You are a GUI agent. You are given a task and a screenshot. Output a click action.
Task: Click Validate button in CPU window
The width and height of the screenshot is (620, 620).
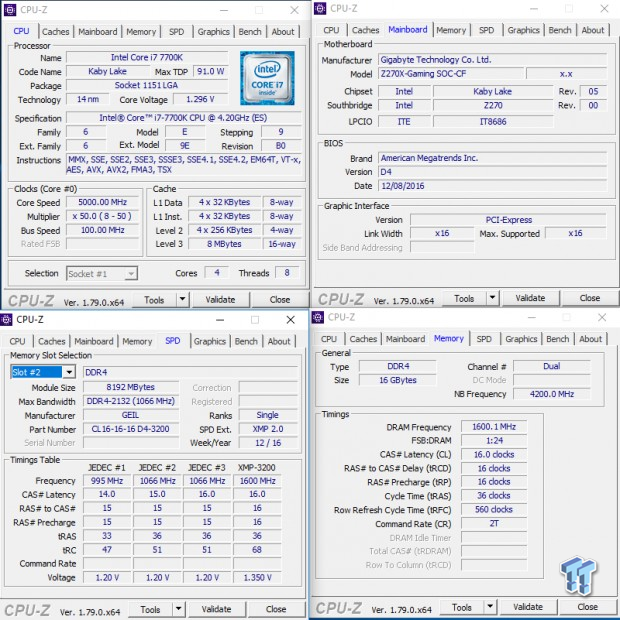point(220,300)
